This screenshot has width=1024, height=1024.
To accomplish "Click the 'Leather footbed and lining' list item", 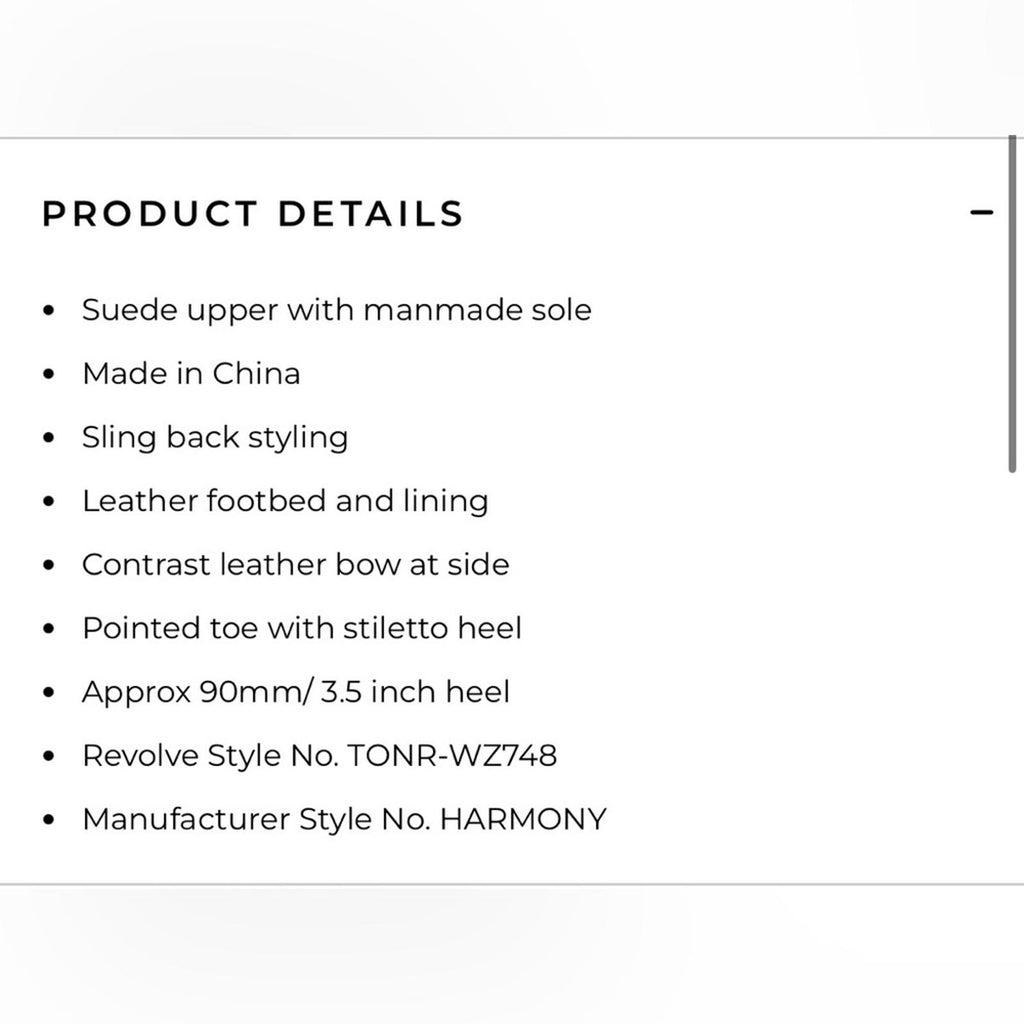I will [286, 501].
